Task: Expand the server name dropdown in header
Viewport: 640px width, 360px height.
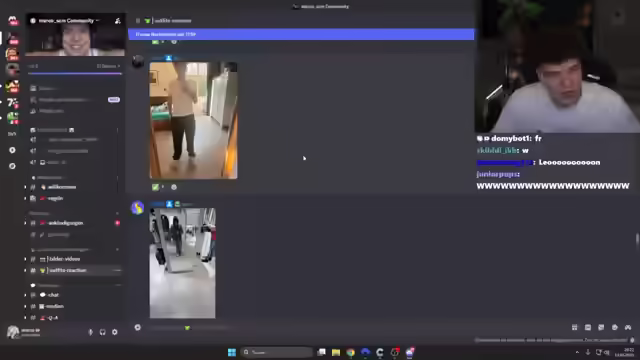Action: coord(98,20)
